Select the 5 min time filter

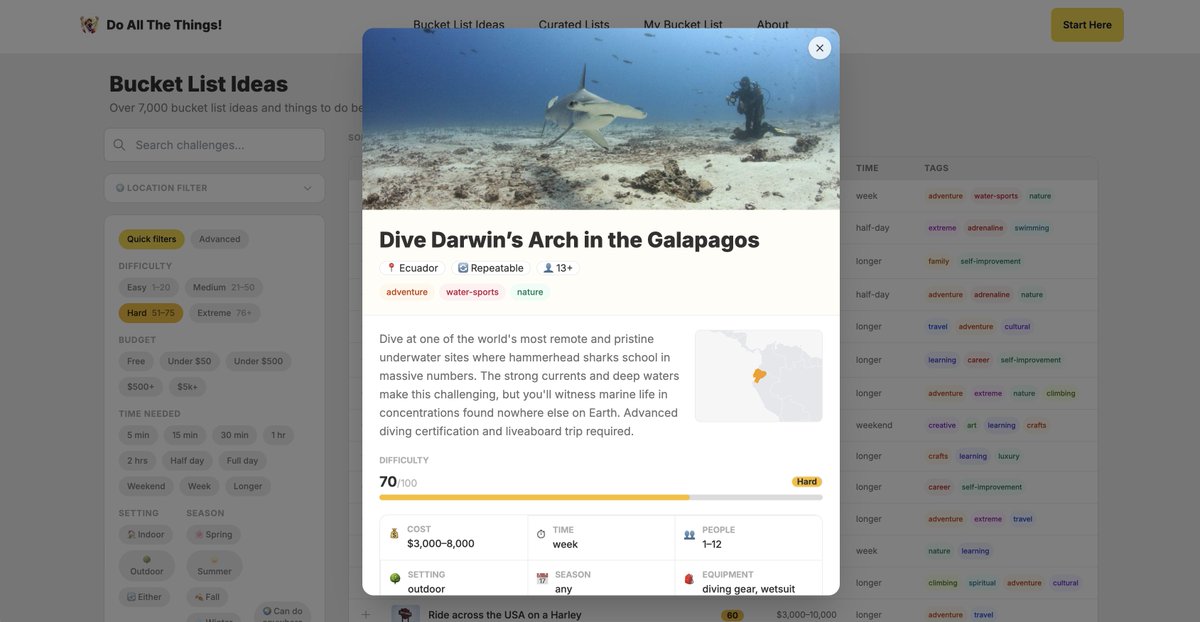click(x=138, y=435)
